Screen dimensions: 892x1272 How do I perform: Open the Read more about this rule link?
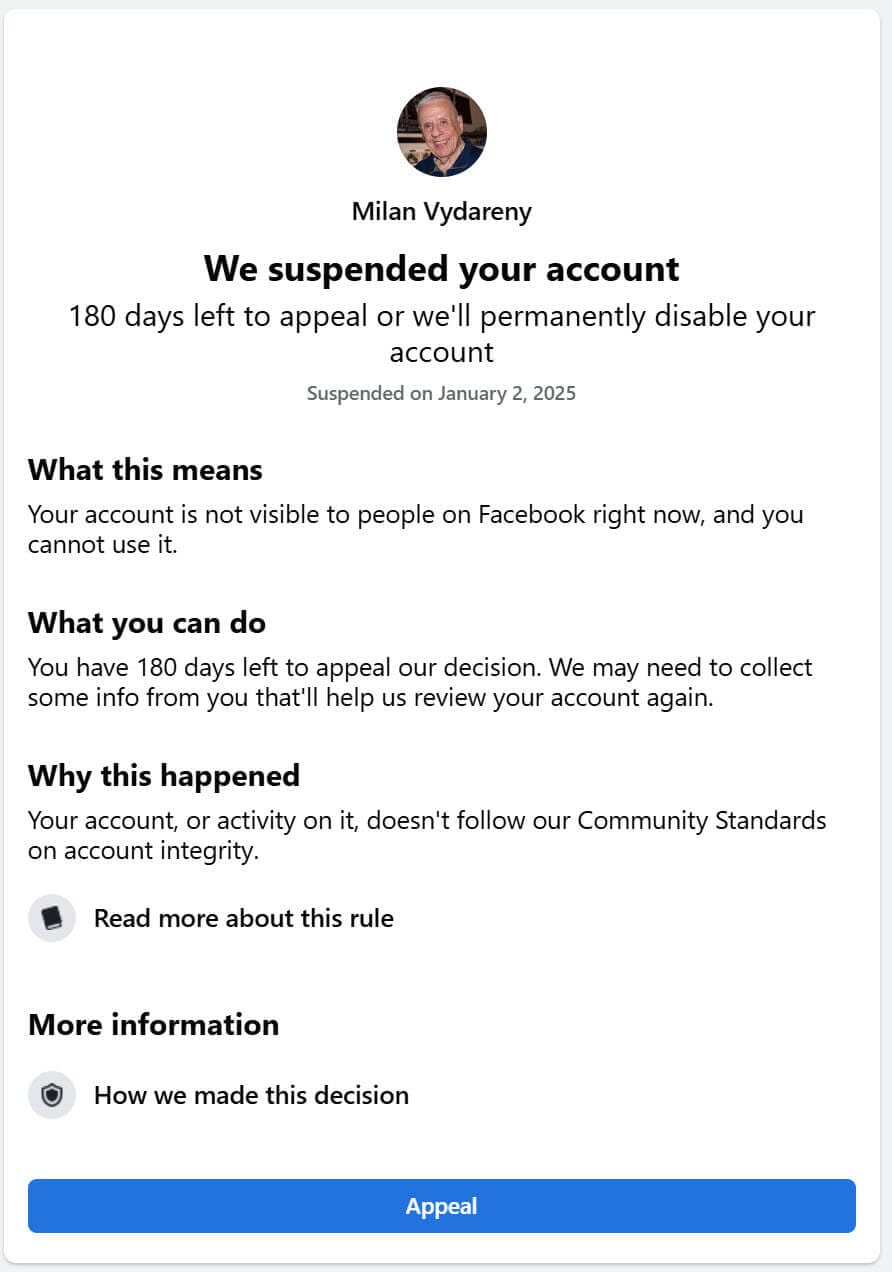pyautogui.click(x=244, y=918)
